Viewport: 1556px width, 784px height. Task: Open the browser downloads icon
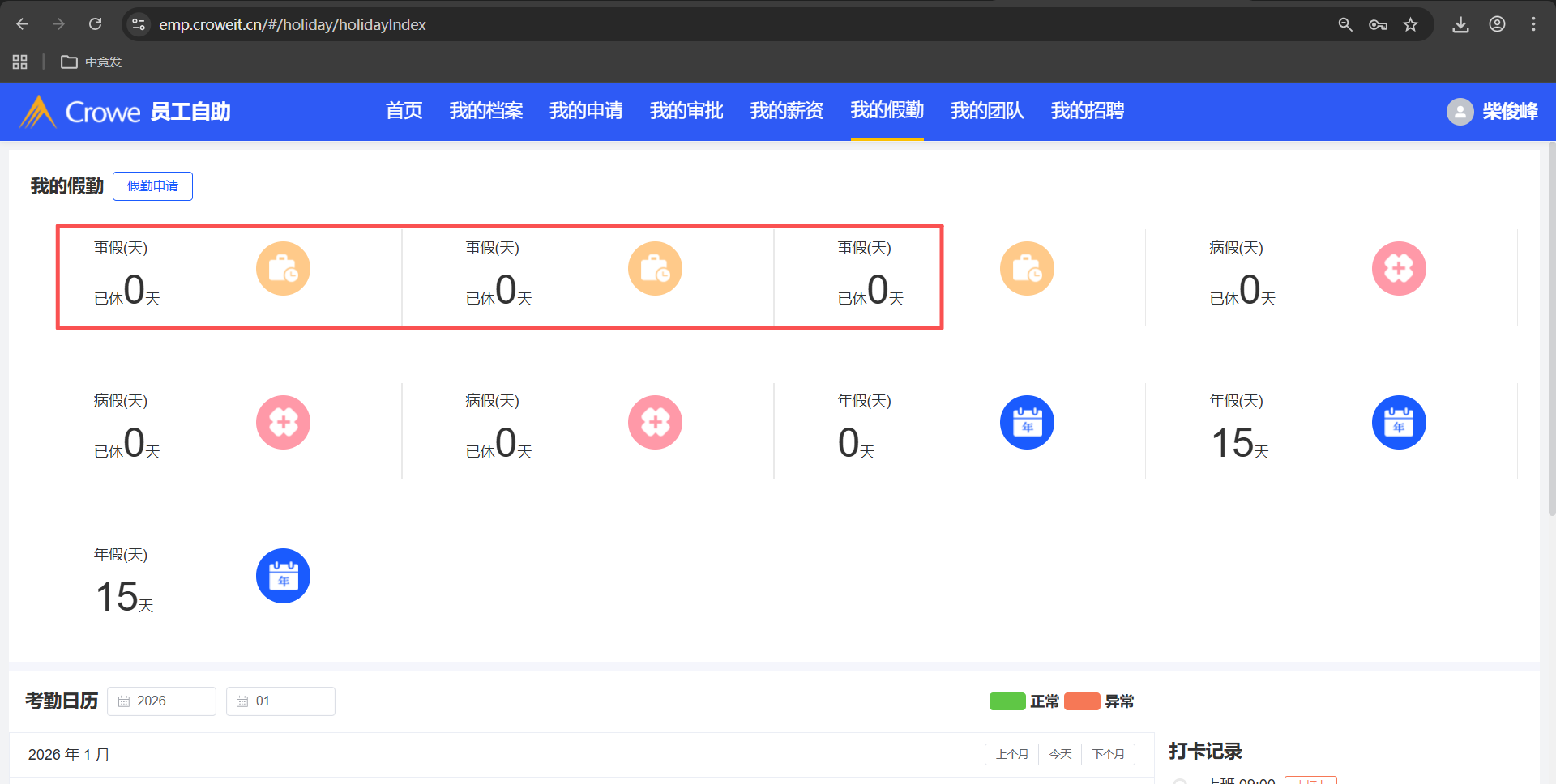tap(1460, 24)
